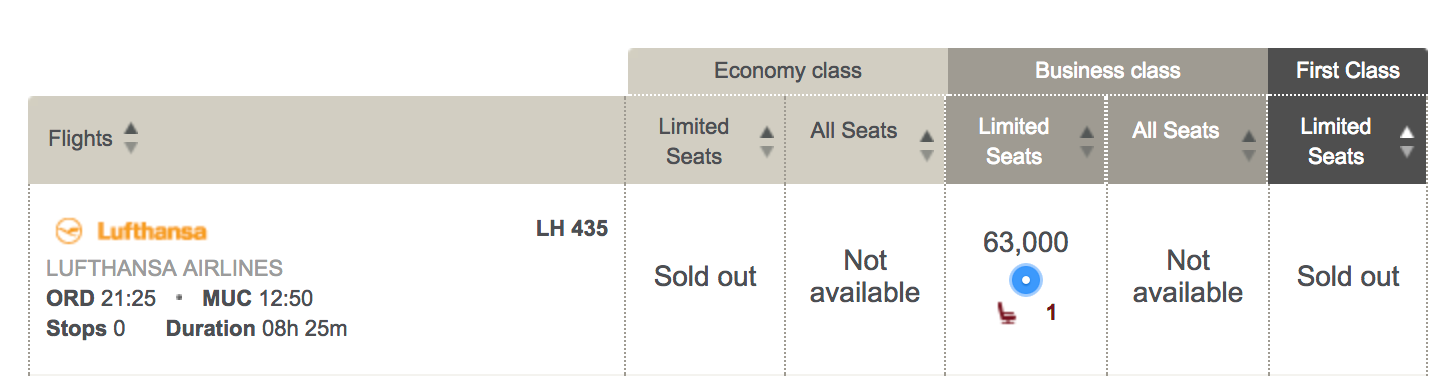Screen dimensions: 1432x376
Task: Select the Economy class header tab
Action: (x=788, y=71)
